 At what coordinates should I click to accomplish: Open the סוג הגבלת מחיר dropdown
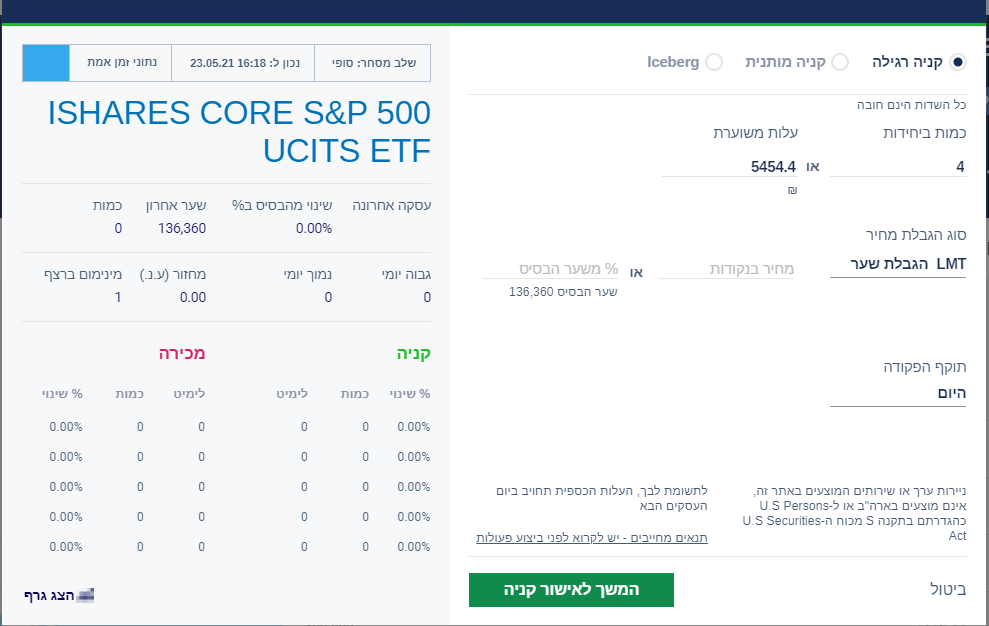point(897,264)
